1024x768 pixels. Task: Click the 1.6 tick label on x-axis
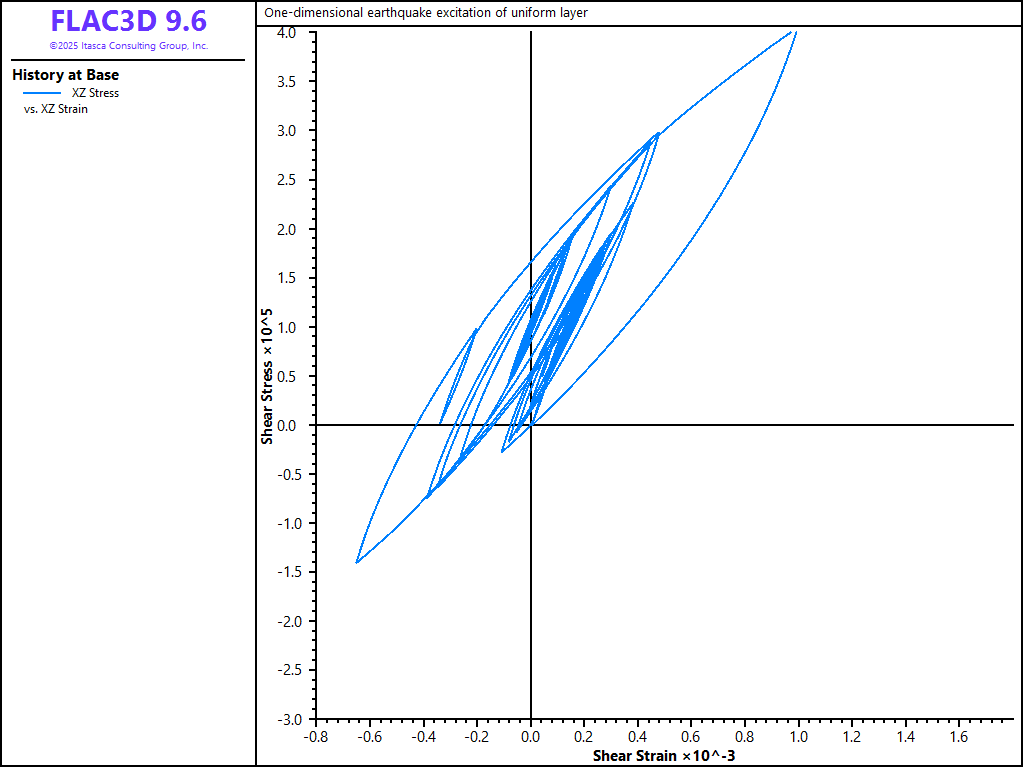tap(959, 736)
